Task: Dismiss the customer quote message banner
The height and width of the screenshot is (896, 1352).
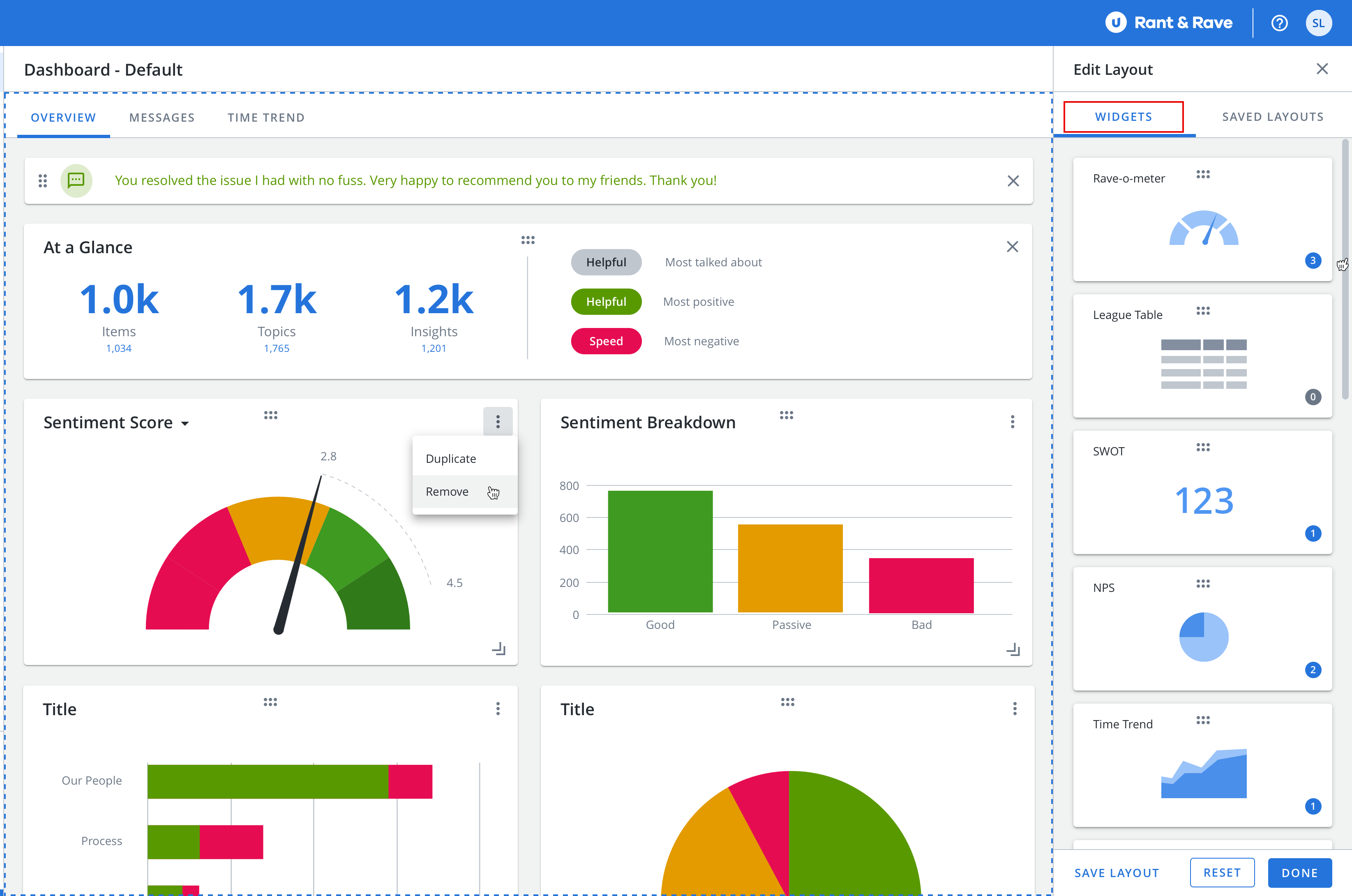Action: tap(1013, 180)
